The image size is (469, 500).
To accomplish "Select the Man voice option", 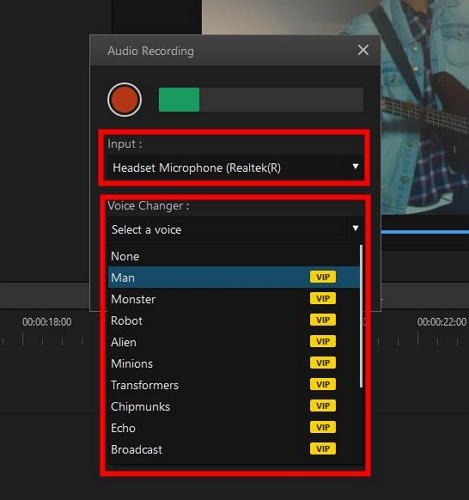I will coord(233,277).
